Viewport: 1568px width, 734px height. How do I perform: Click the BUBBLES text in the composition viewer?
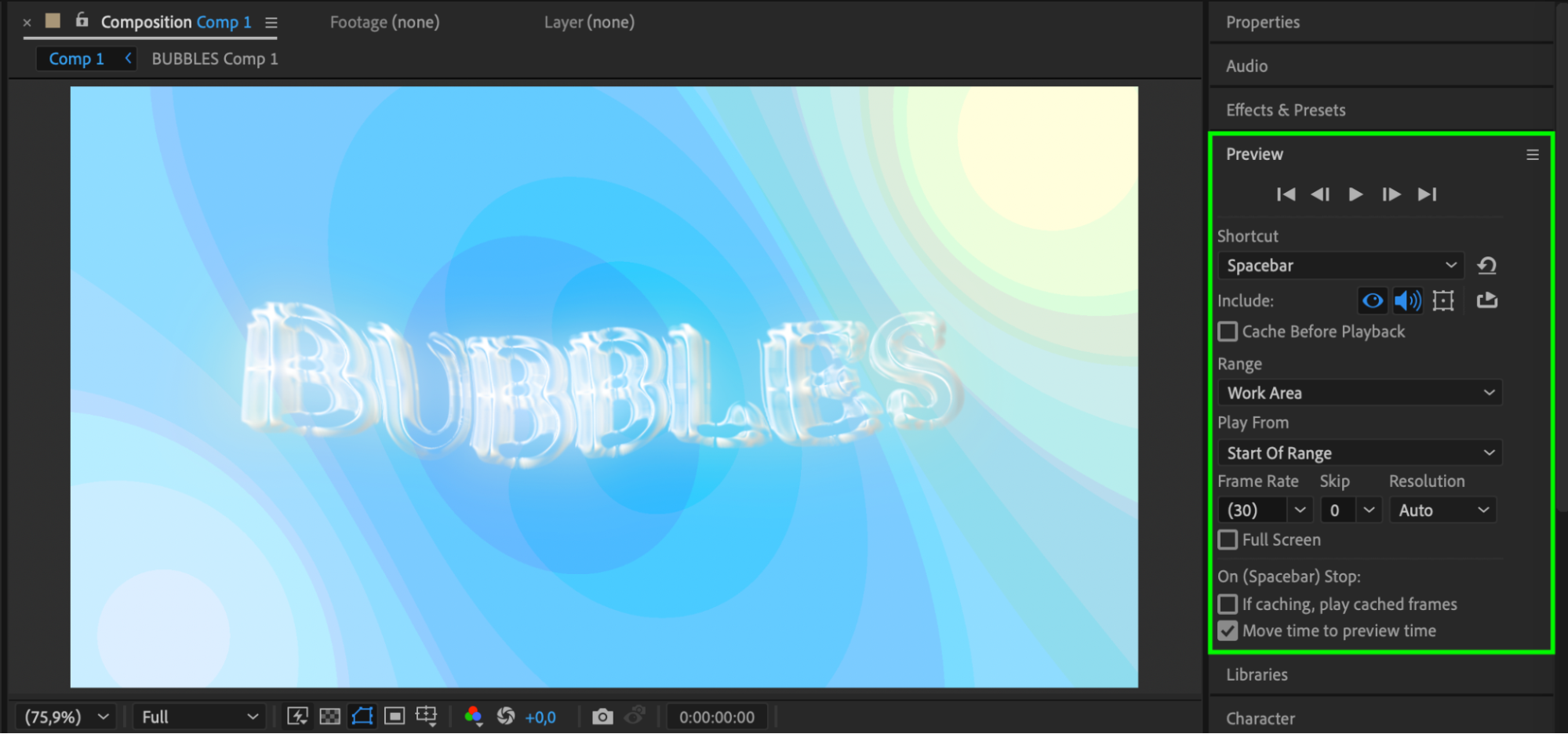602,384
